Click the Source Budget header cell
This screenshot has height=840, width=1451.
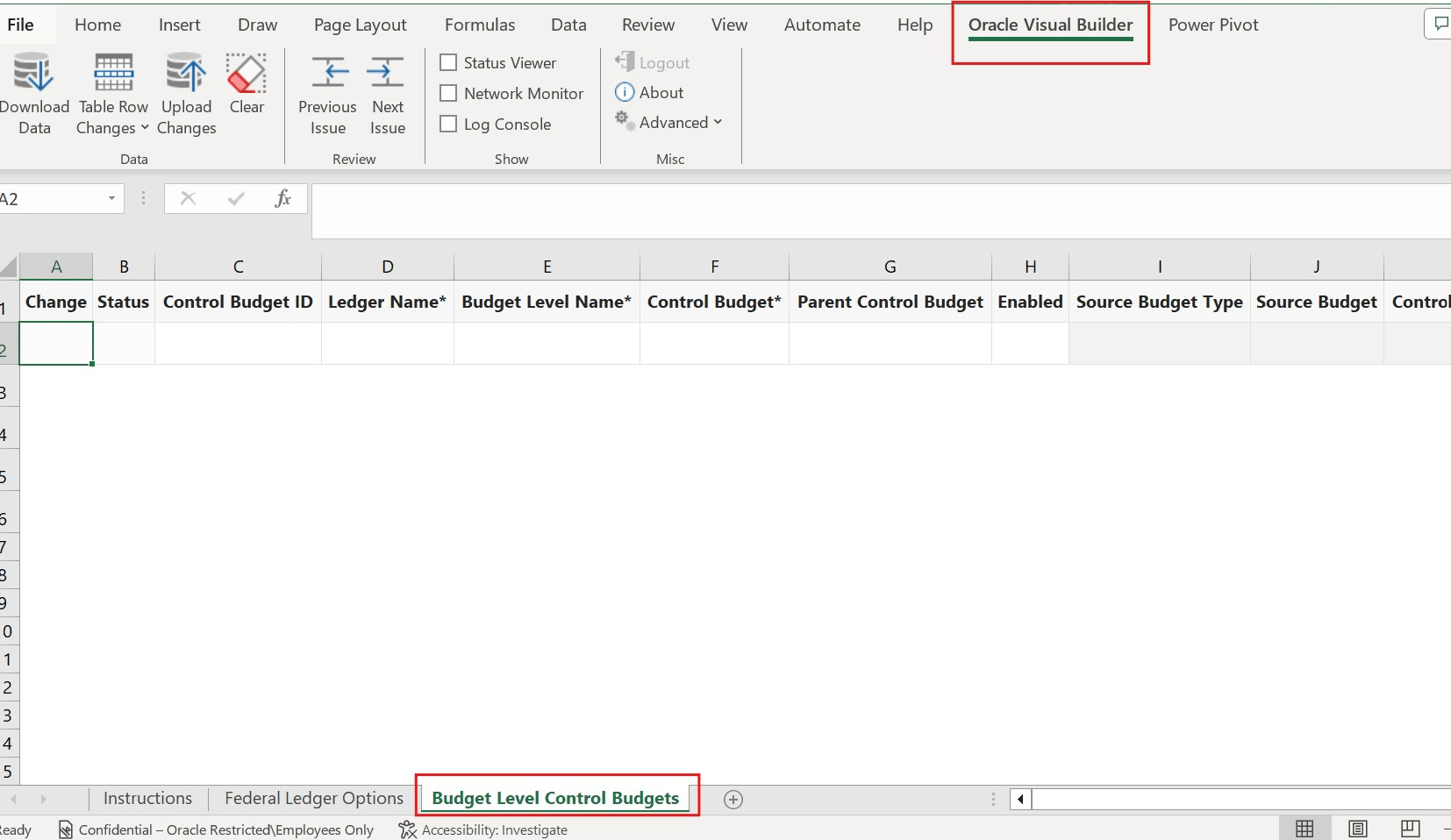(1316, 302)
